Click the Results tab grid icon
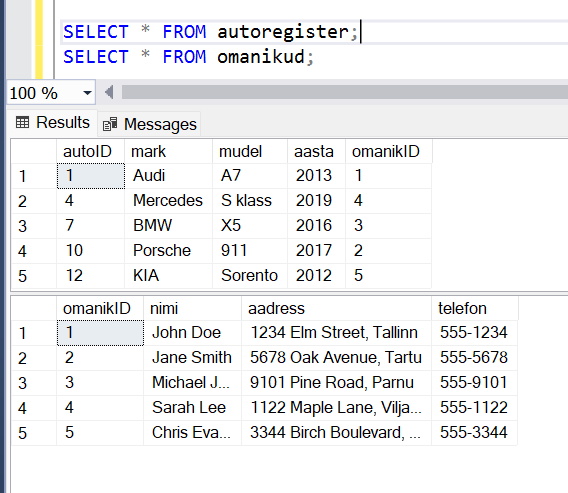 click(22, 122)
